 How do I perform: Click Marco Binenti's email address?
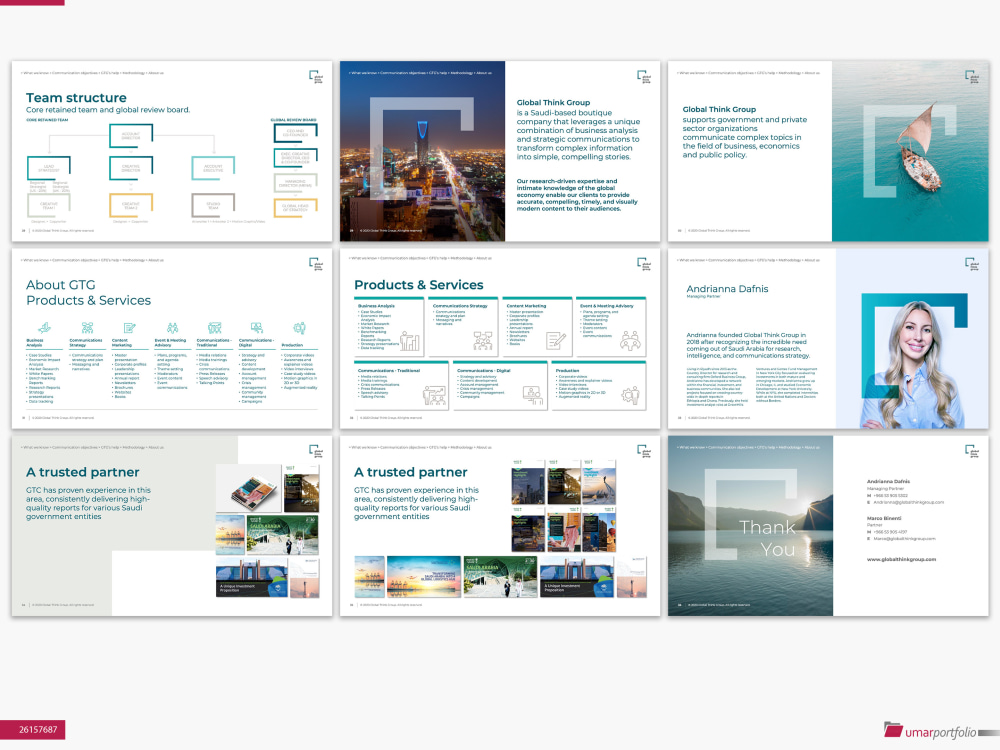(904, 538)
